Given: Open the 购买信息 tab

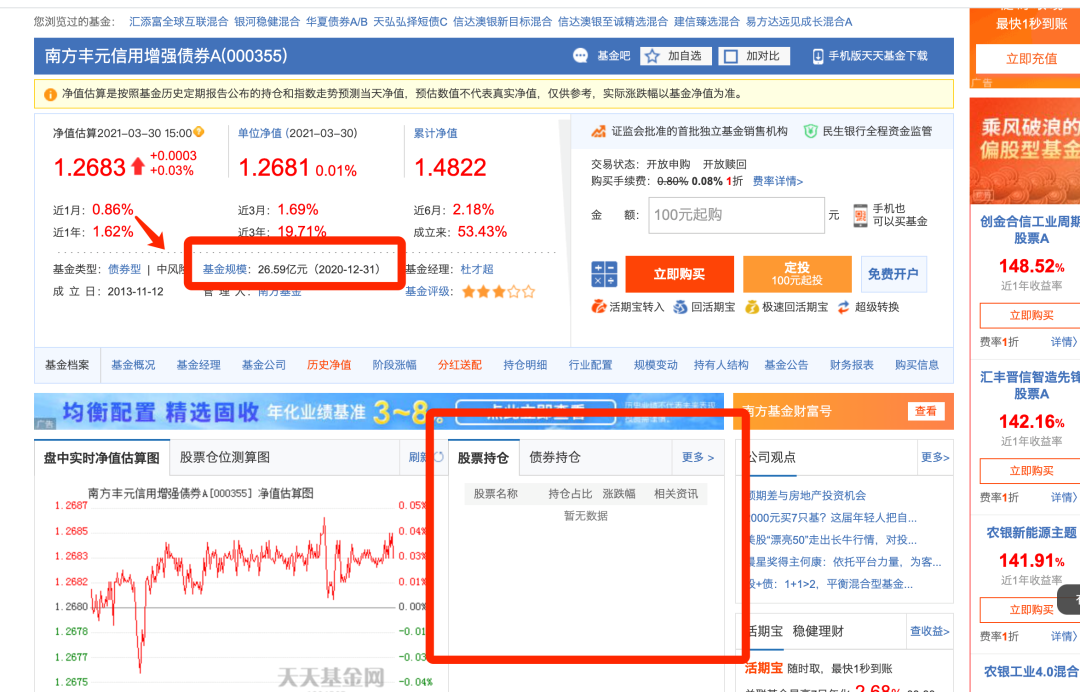Looking at the screenshot, I should click(917, 365).
